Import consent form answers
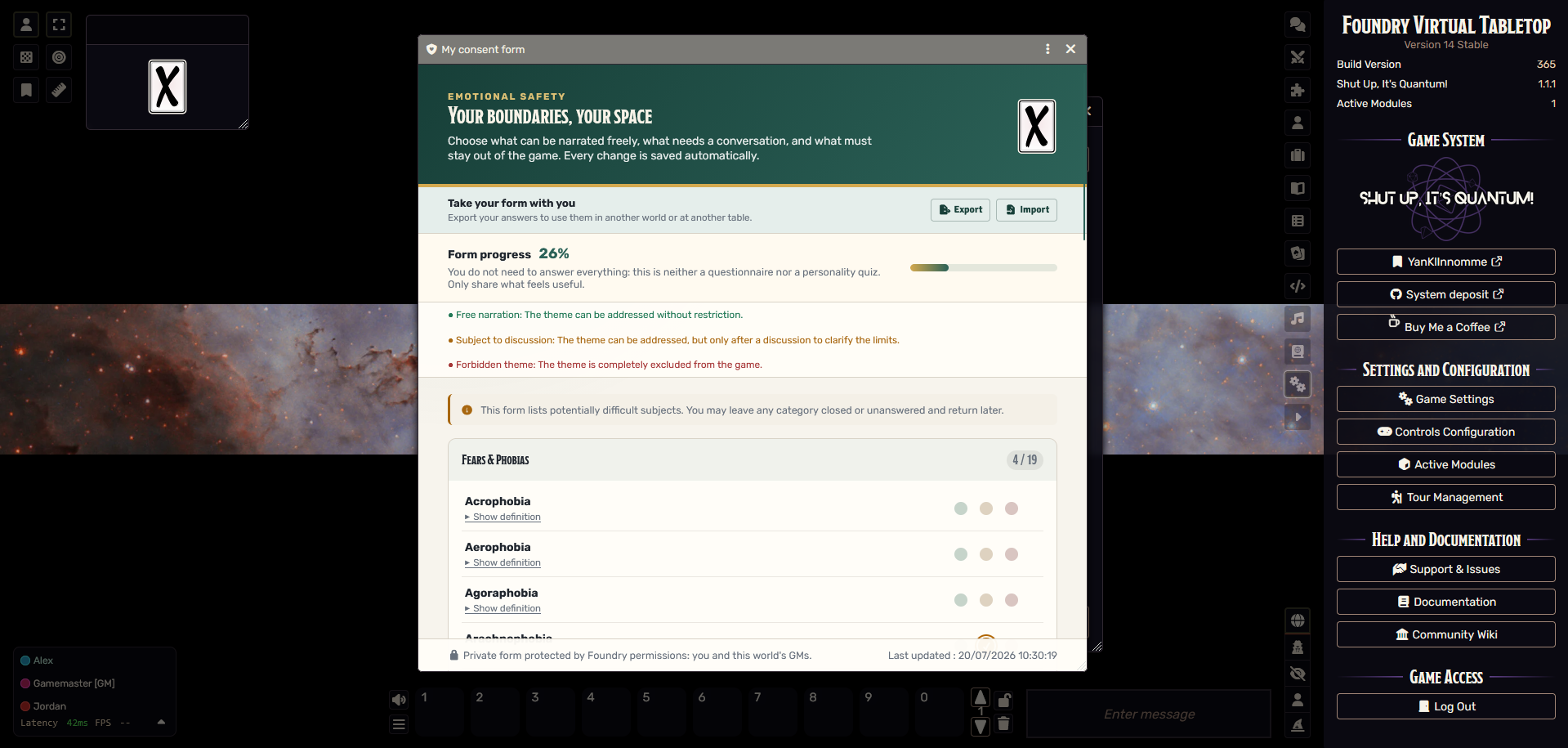The height and width of the screenshot is (748, 1568). pyautogui.click(x=1027, y=210)
